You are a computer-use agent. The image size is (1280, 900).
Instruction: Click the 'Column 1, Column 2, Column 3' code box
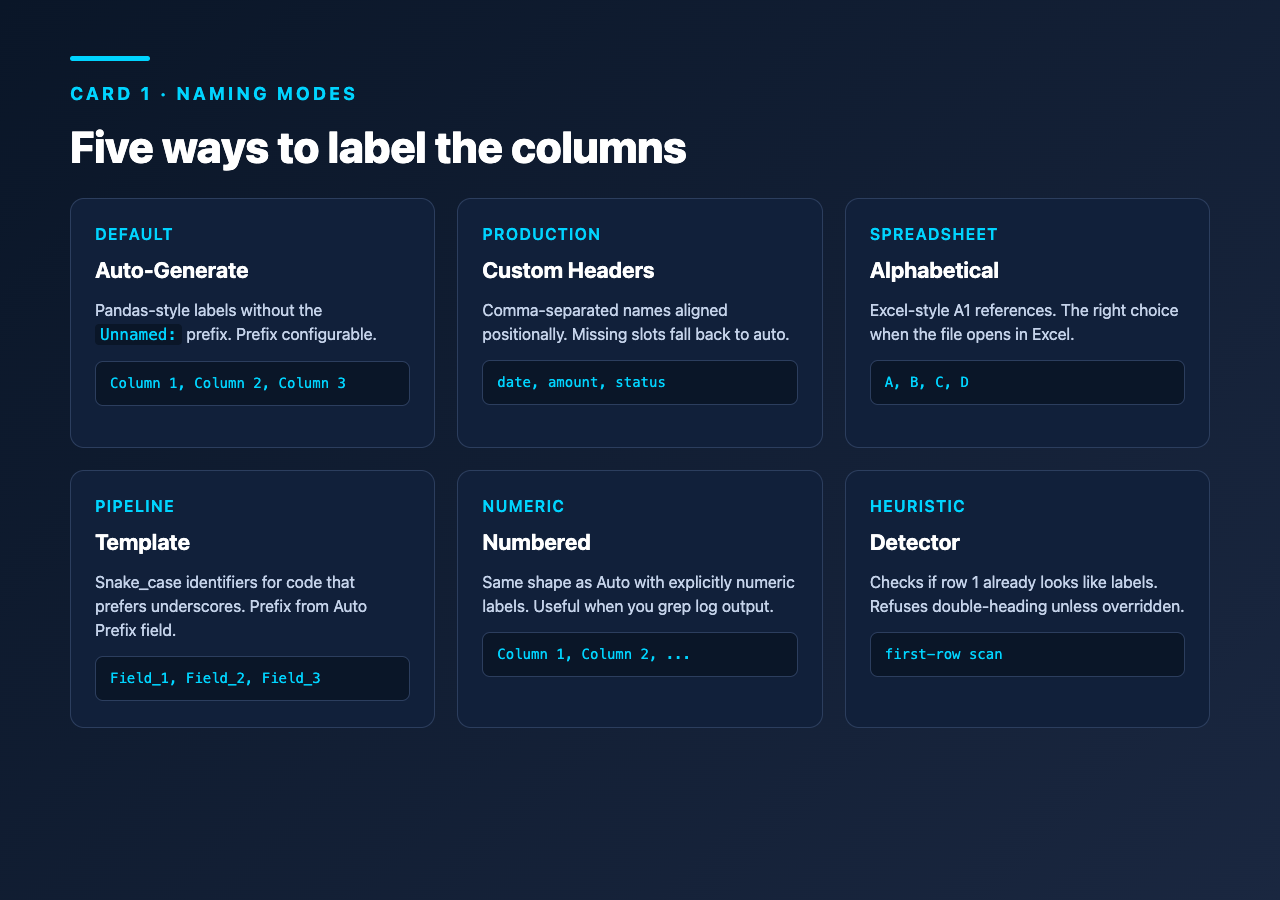(252, 383)
